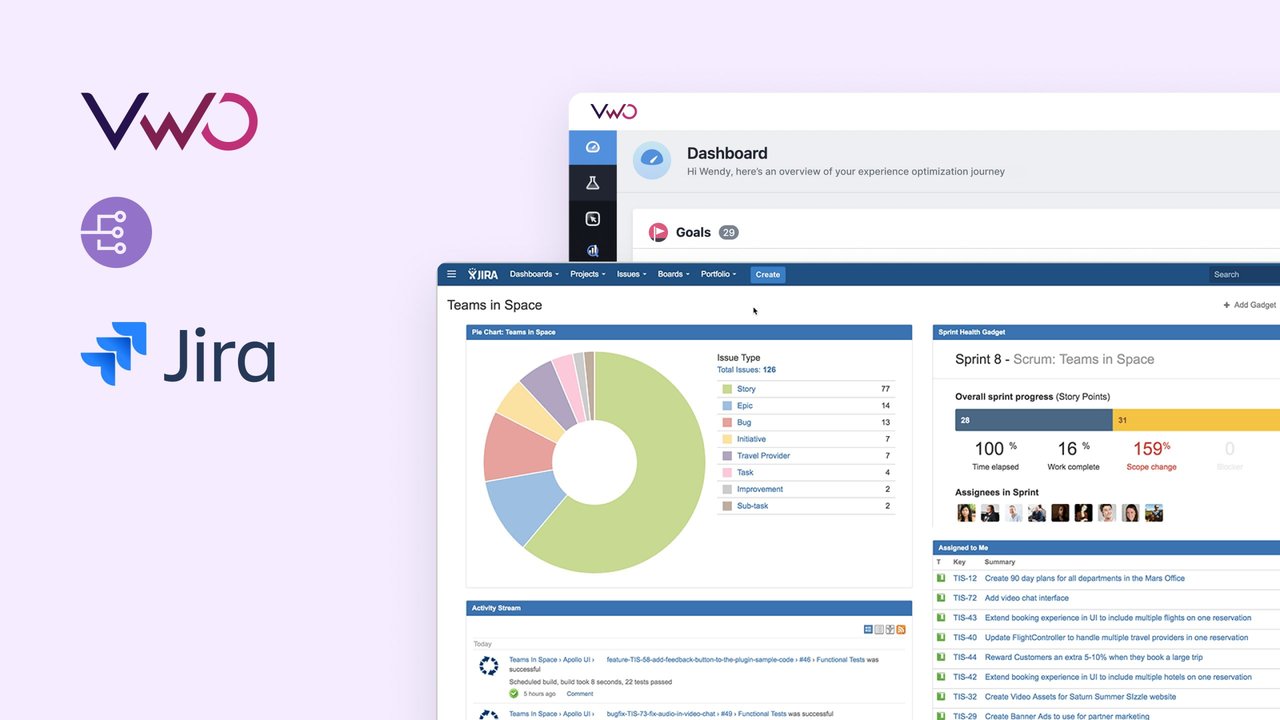Click the Scope change 159% value
This screenshot has height=720, width=1280.
pos(1151,449)
